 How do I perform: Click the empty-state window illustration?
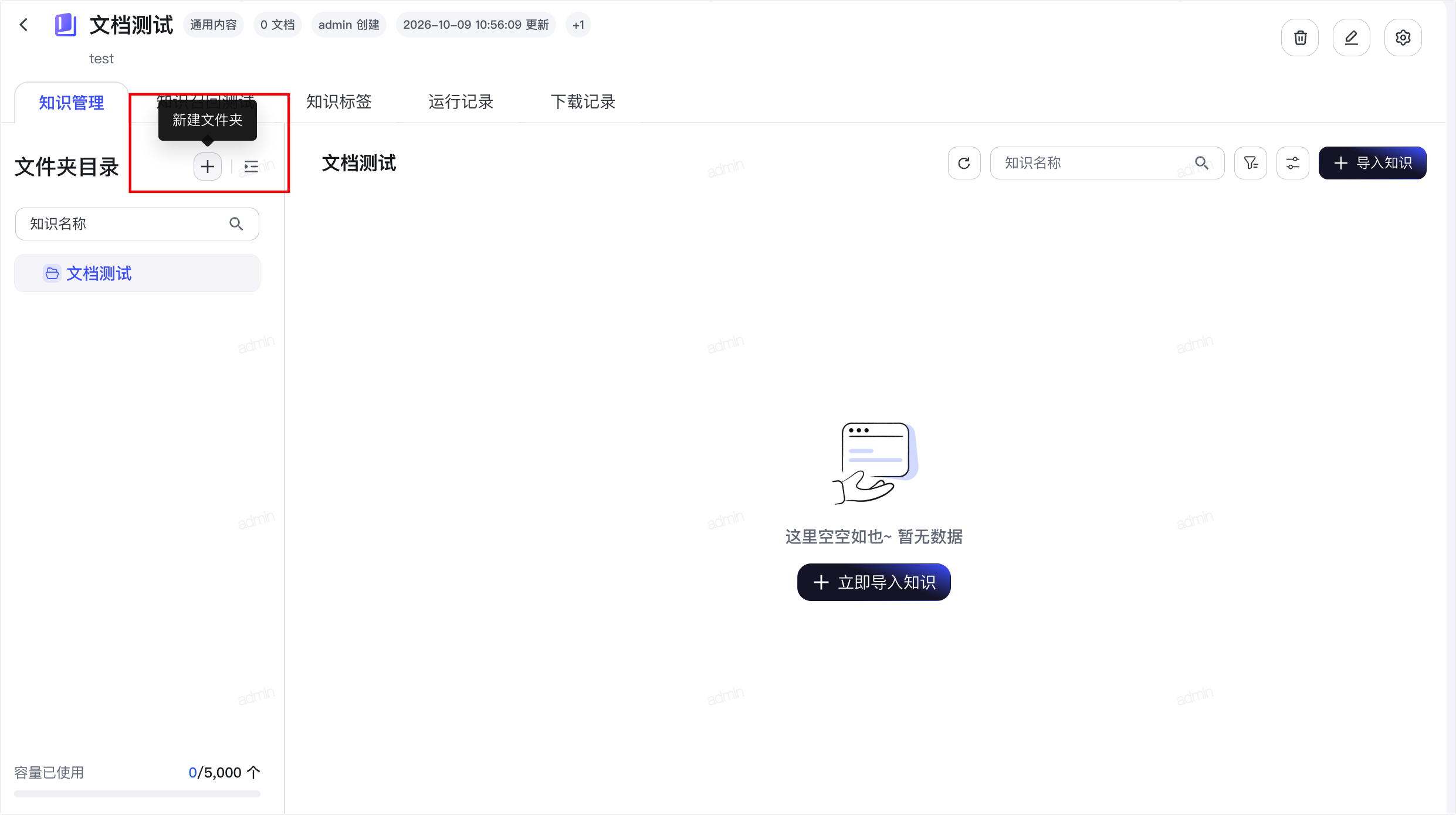(x=875, y=463)
